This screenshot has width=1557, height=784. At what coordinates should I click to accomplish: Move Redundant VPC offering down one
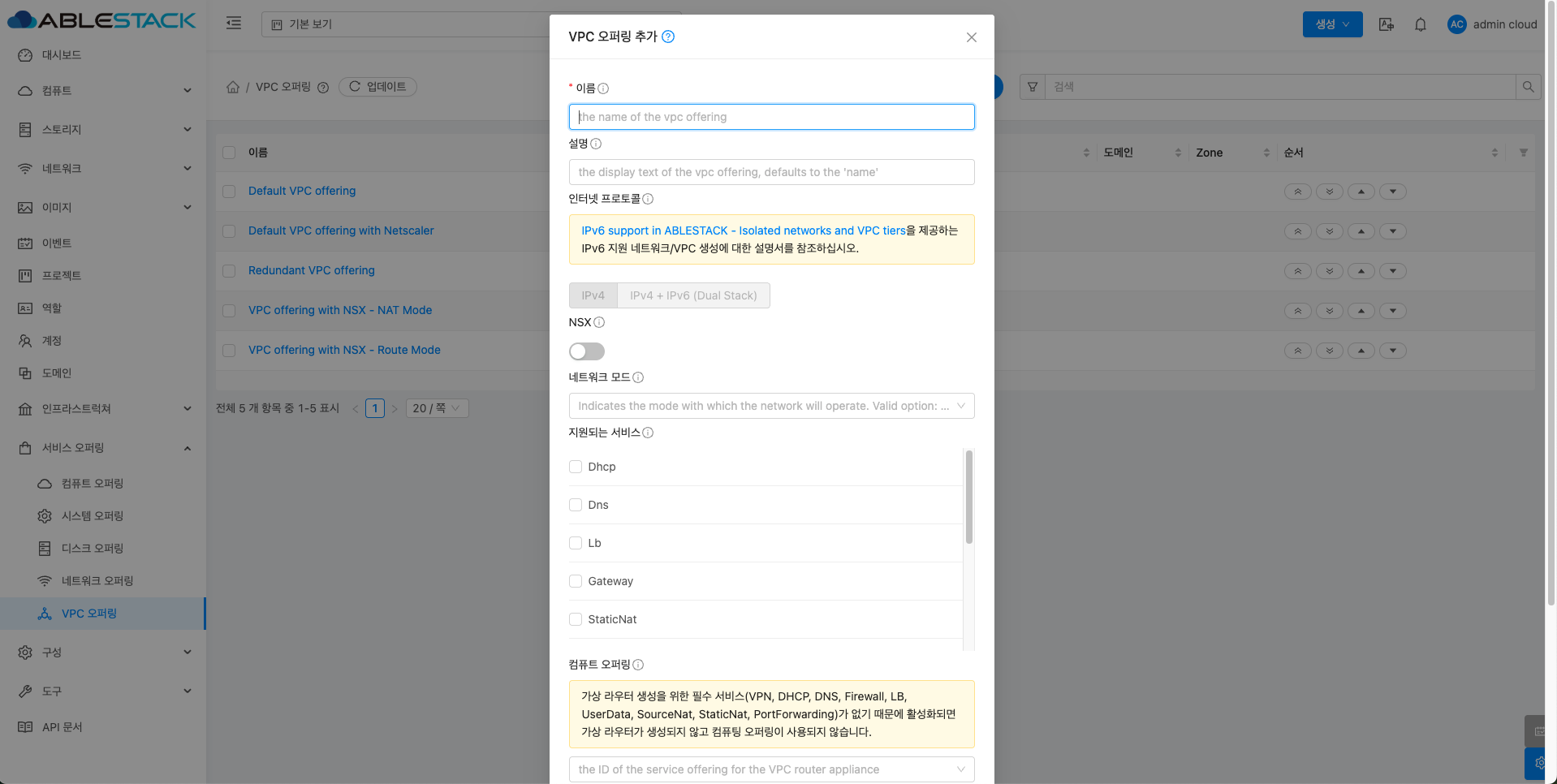point(1393,271)
